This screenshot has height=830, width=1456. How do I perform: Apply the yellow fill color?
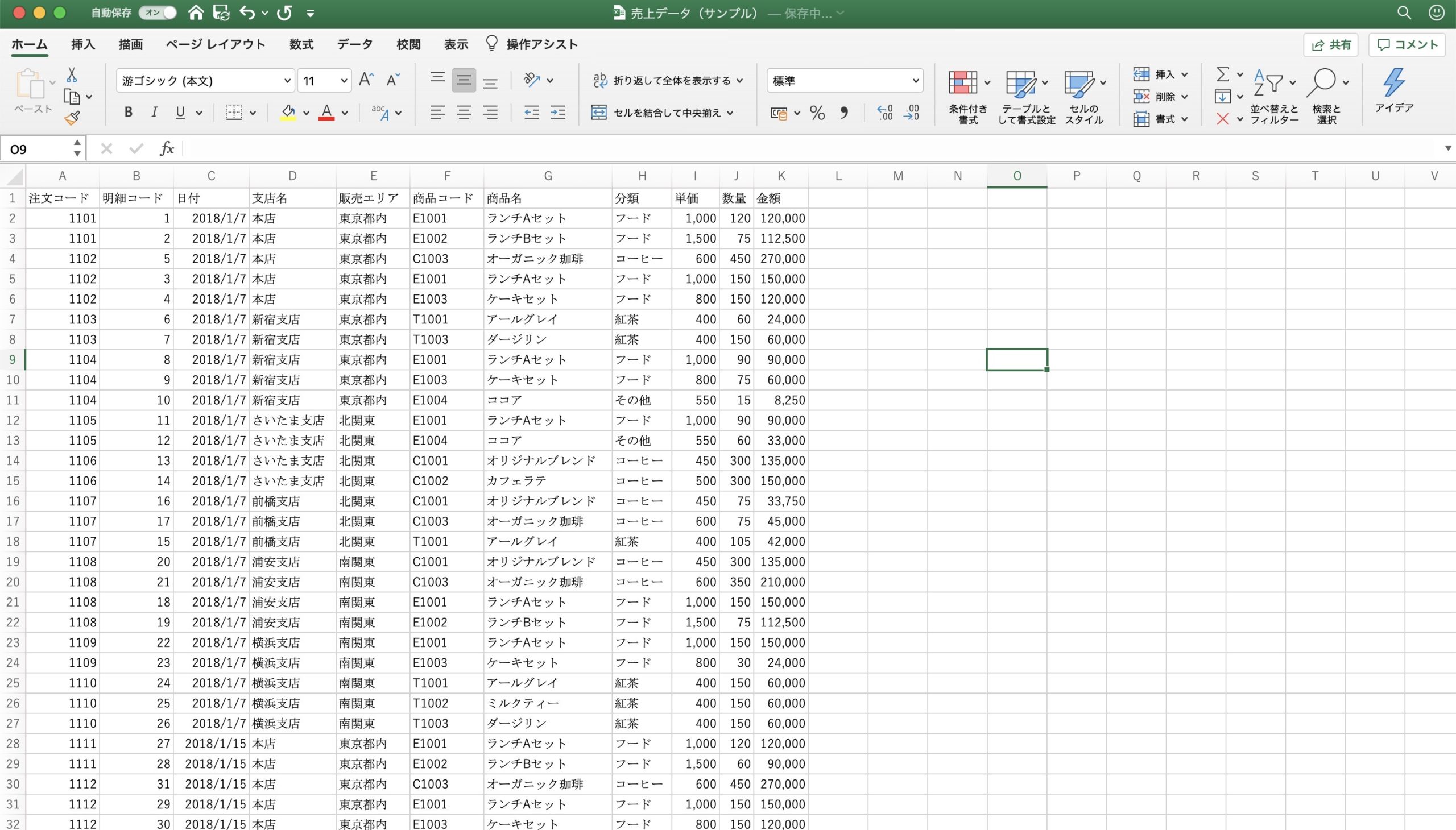288,113
